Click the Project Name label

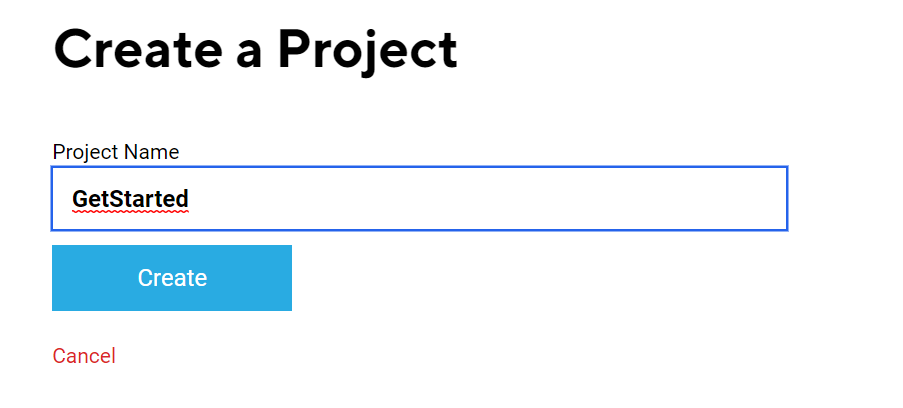(116, 152)
